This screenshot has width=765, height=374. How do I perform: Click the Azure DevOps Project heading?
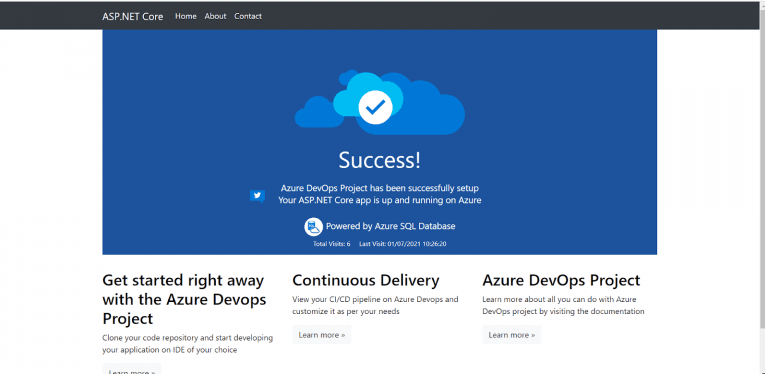[561, 280]
